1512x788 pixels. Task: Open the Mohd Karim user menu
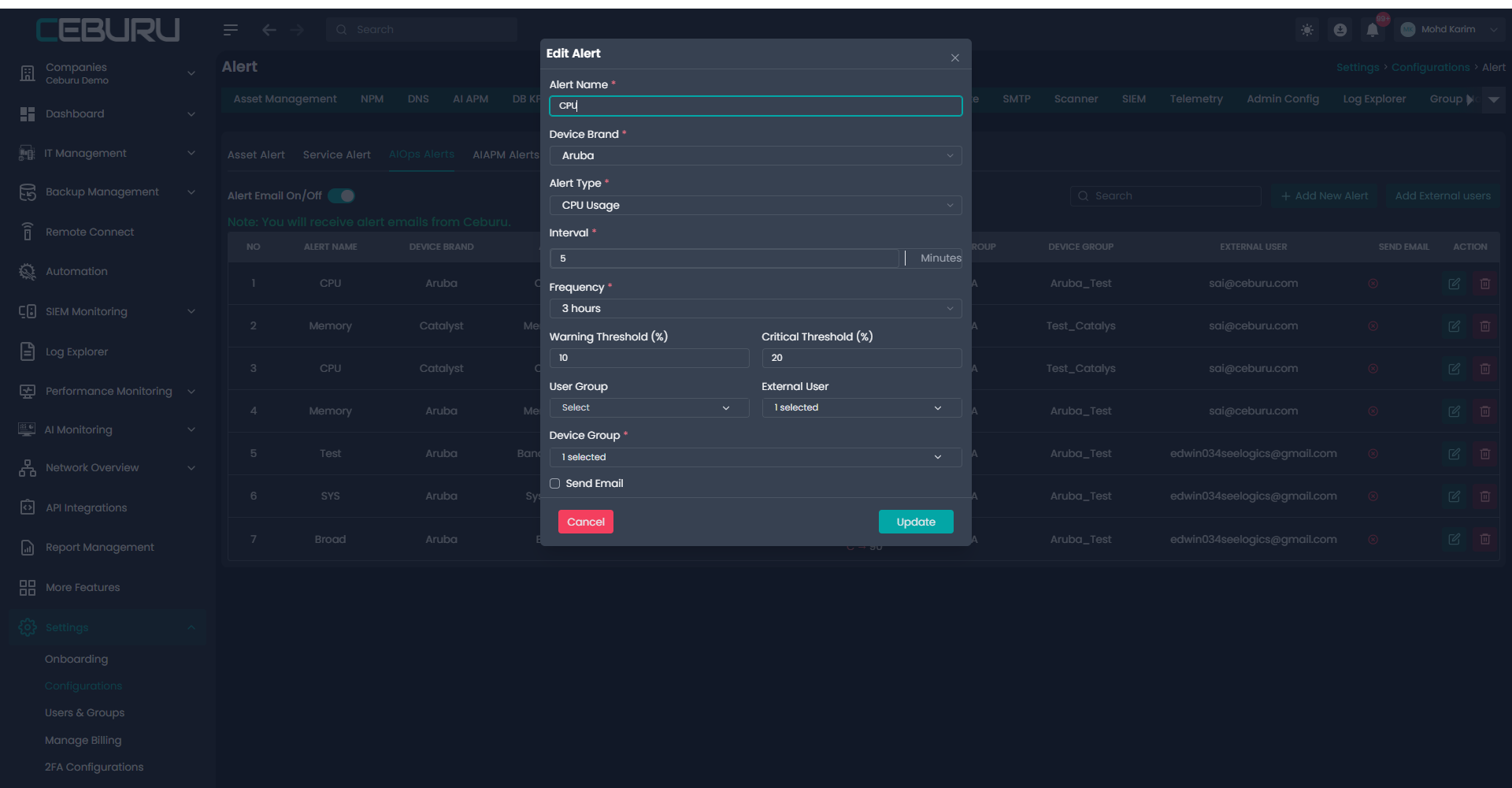coord(1449,30)
